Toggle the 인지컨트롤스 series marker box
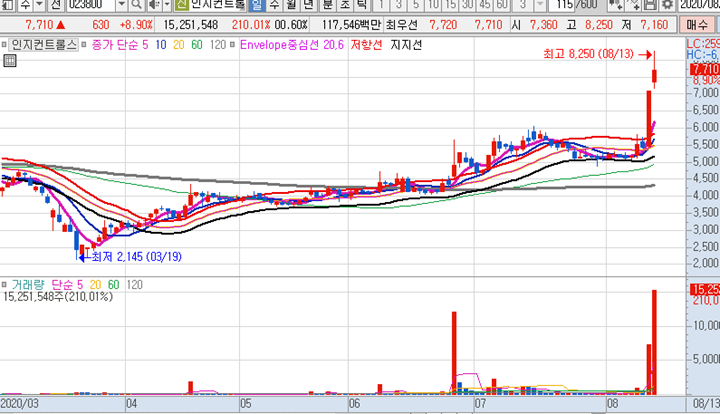The image size is (720, 414). (4, 45)
